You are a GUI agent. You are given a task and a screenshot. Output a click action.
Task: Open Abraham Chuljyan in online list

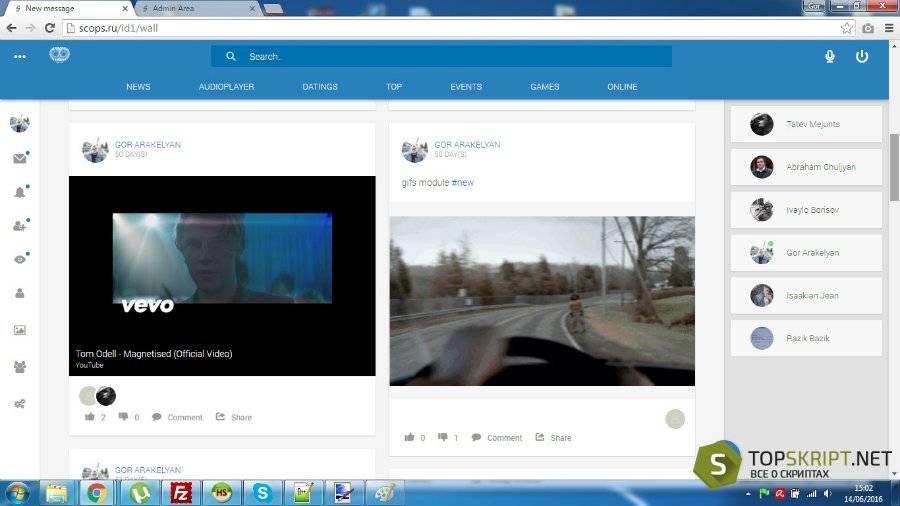pyautogui.click(x=806, y=167)
